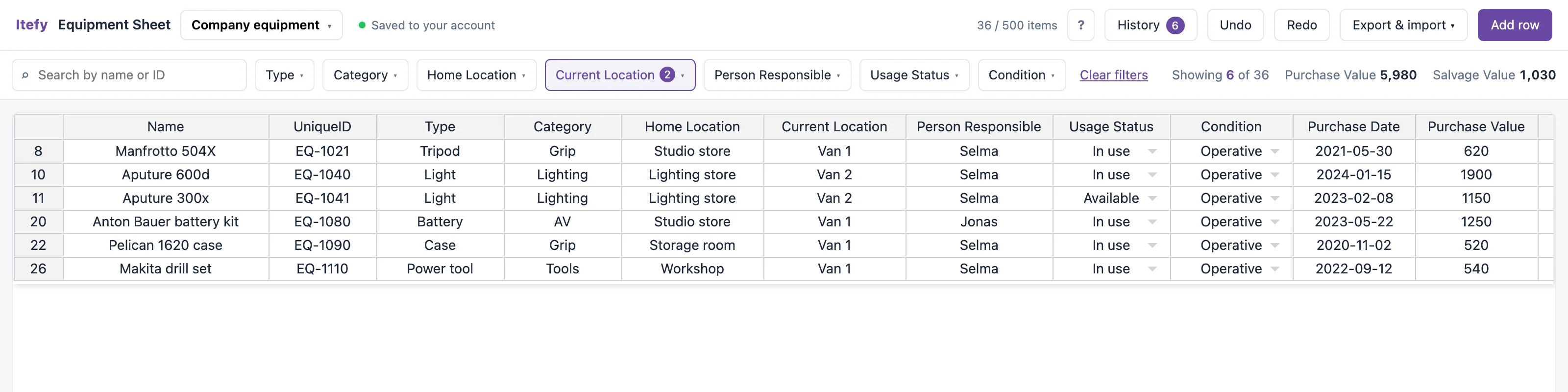Click the Jonas person responsible cell

(x=979, y=221)
